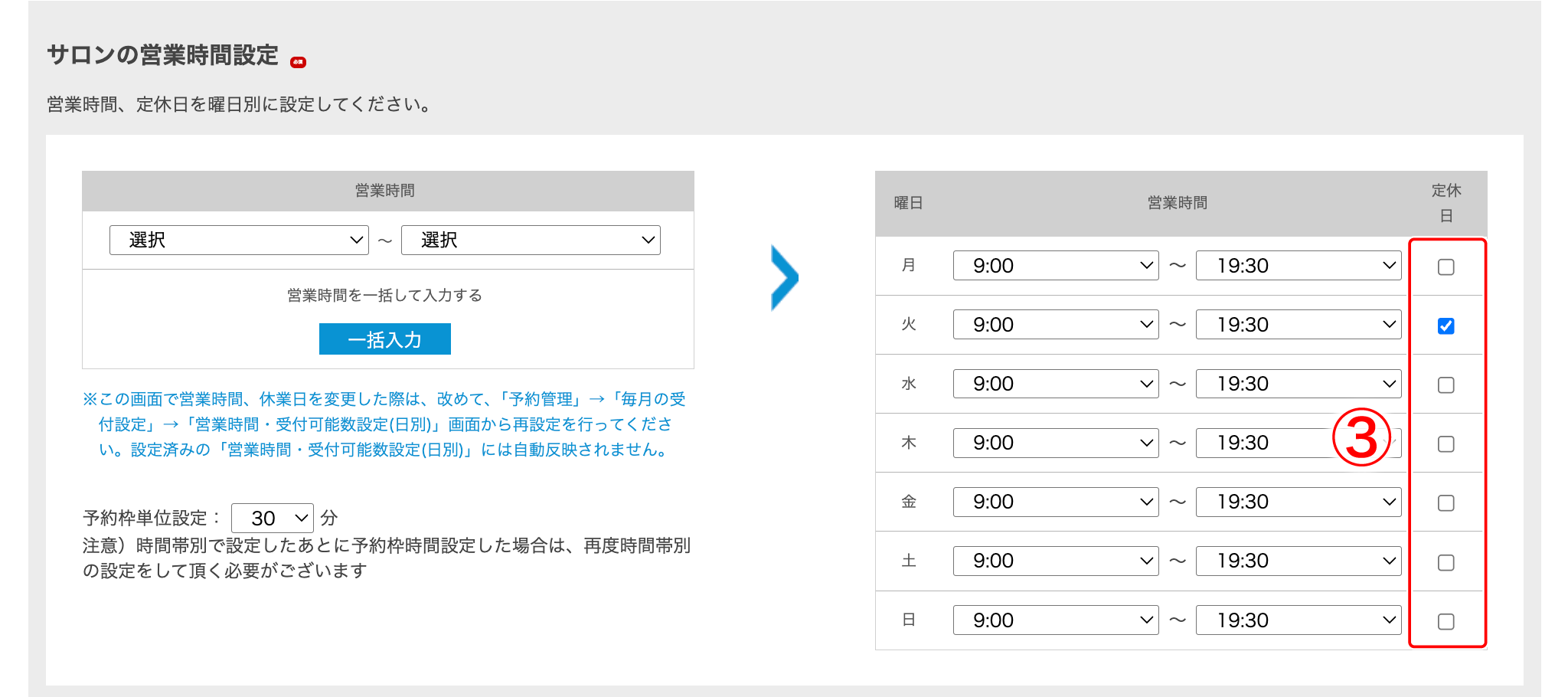
Task: Open Tuesday's 19:30 closing time dropdown
Action: (1298, 325)
